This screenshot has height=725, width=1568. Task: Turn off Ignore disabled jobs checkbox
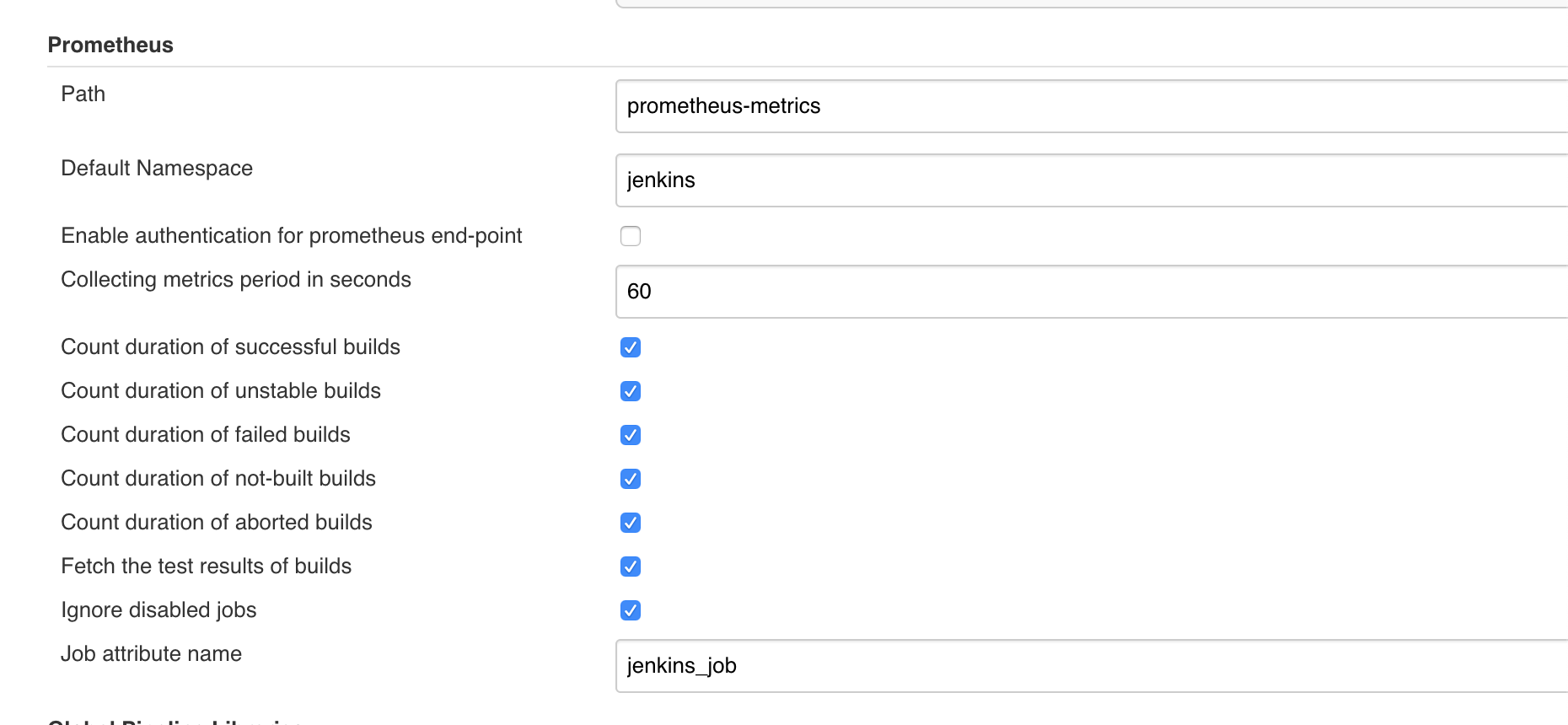coord(631,610)
